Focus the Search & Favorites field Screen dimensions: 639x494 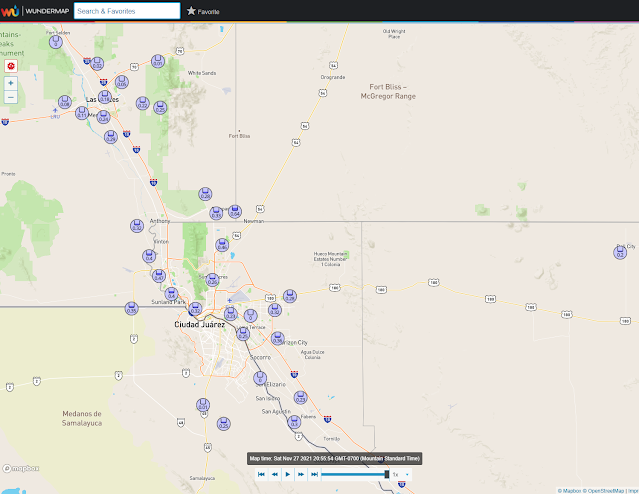tap(127, 11)
